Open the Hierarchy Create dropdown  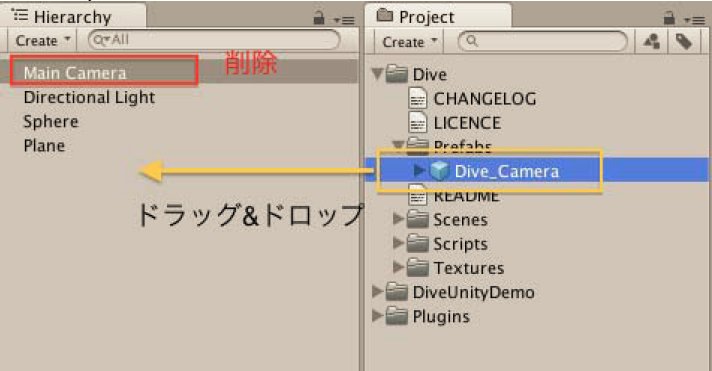pyautogui.click(x=43, y=40)
